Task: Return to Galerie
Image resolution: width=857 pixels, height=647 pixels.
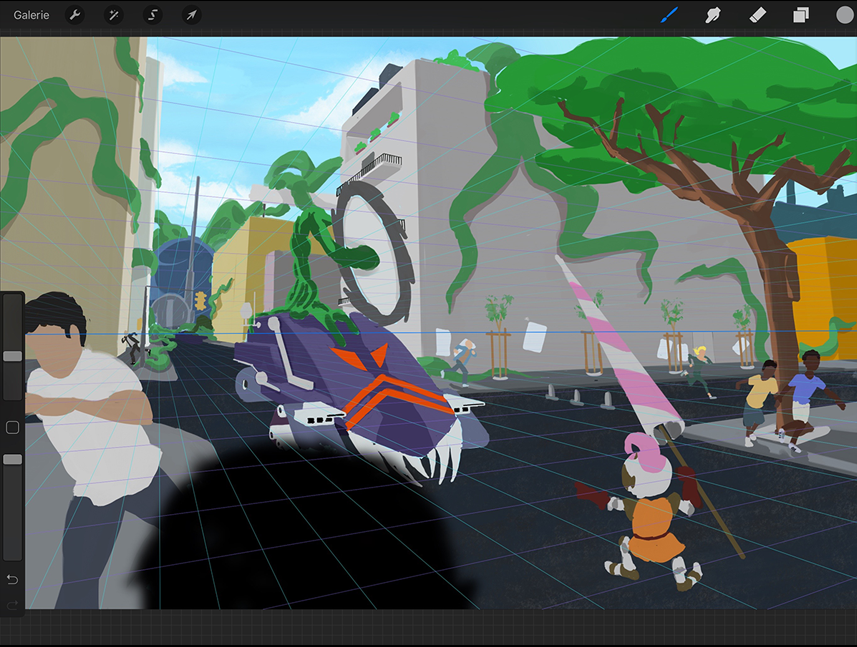Action: (x=31, y=15)
